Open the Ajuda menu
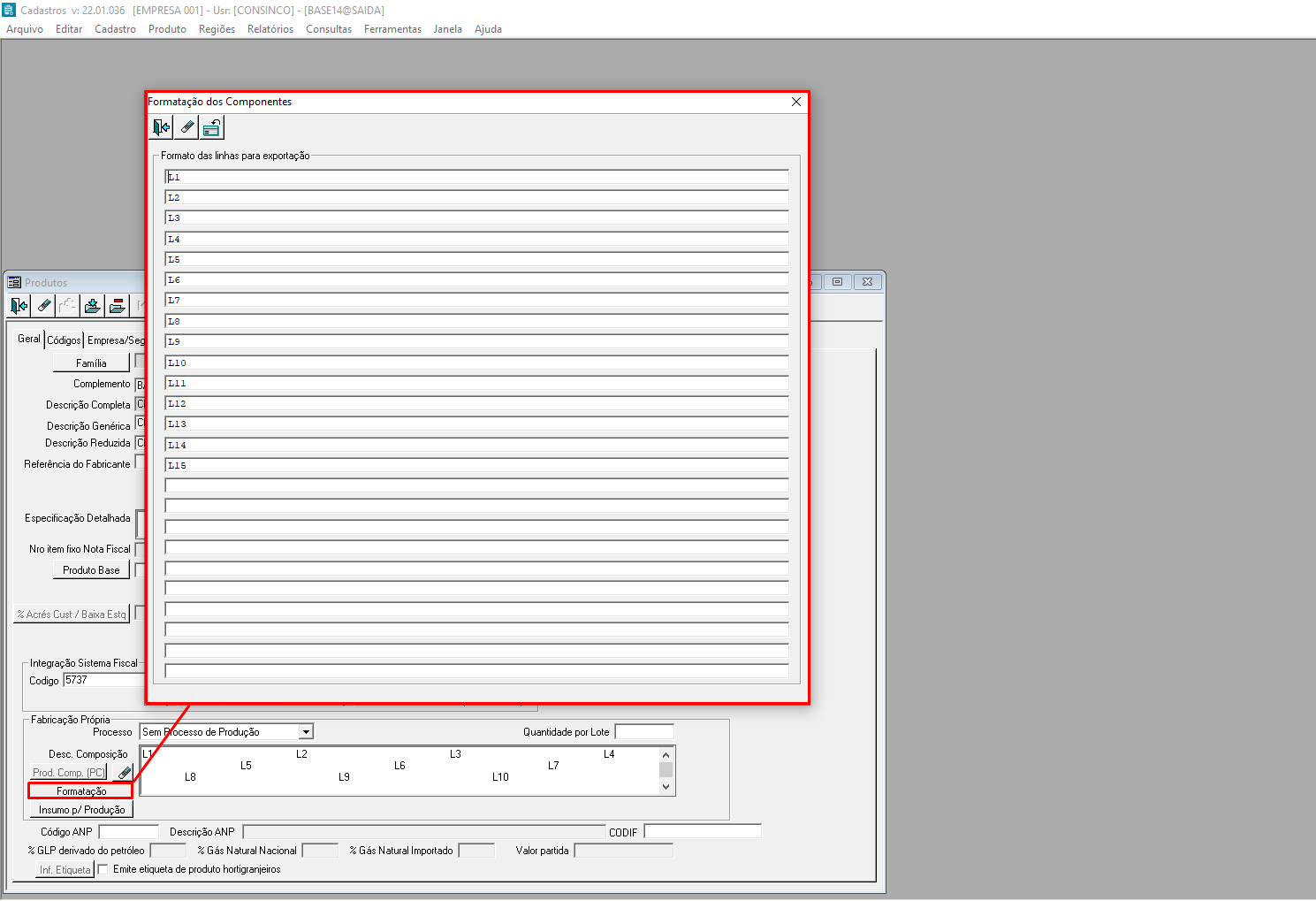1316x901 pixels. point(488,29)
